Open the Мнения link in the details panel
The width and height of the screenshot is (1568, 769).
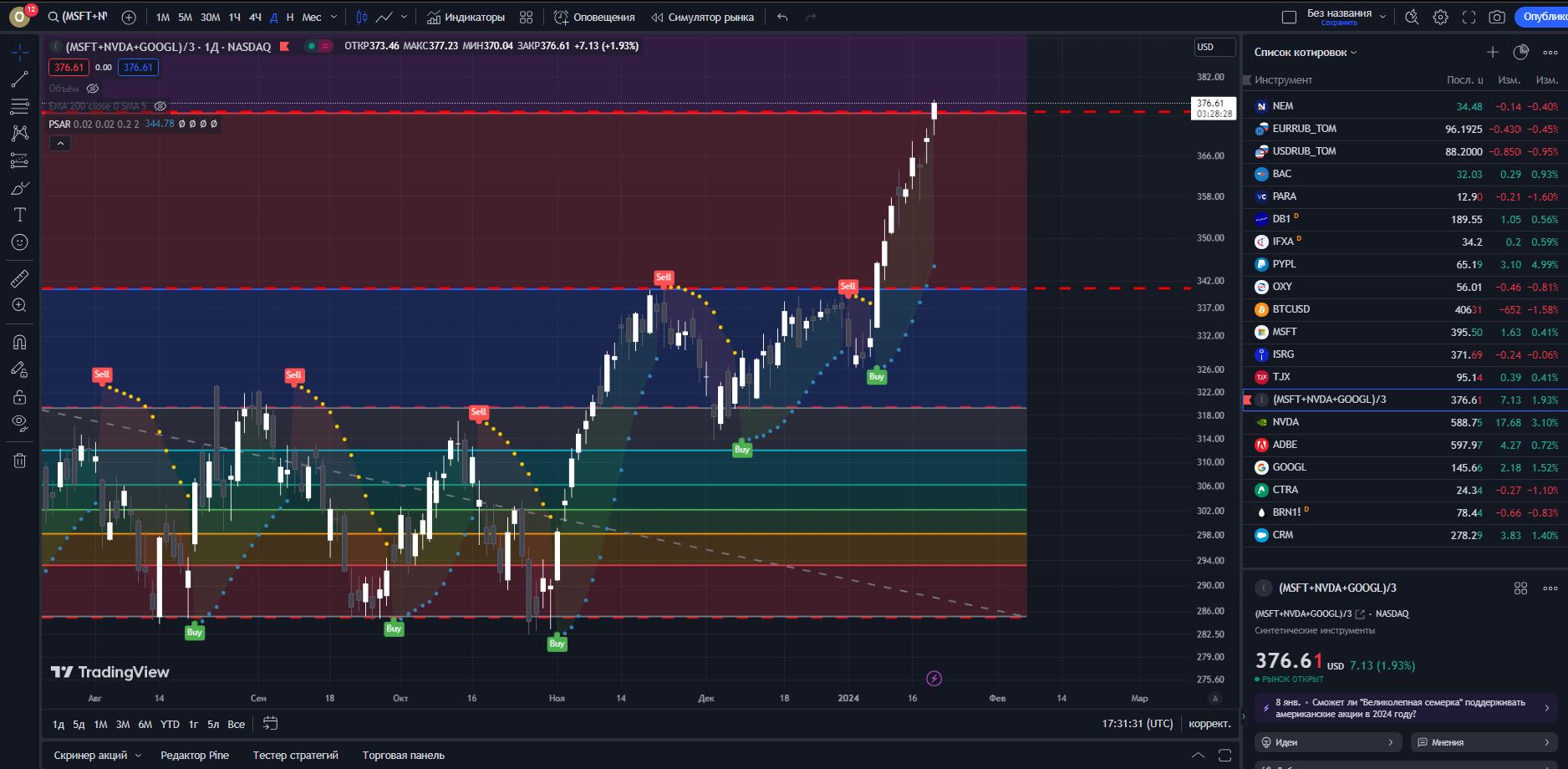(1484, 742)
